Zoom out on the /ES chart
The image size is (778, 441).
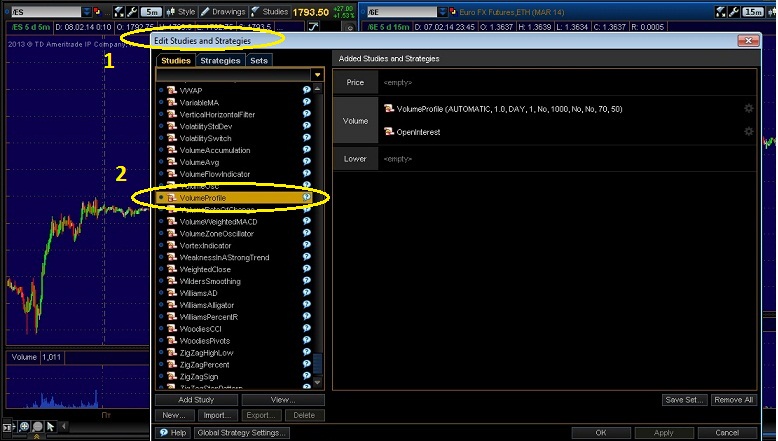tap(37, 426)
